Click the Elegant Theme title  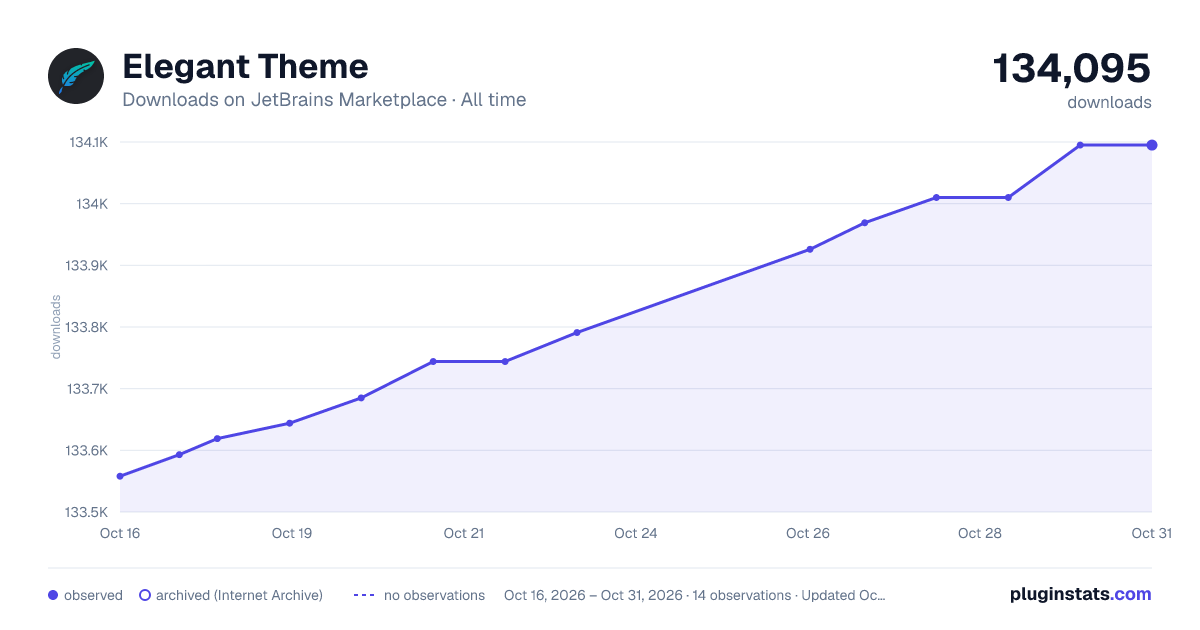click(x=245, y=67)
